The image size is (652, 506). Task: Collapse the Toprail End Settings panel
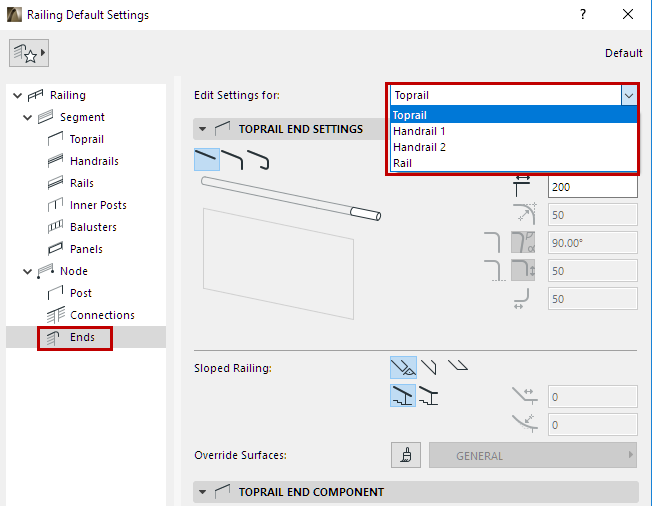click(x=204, y=129)
